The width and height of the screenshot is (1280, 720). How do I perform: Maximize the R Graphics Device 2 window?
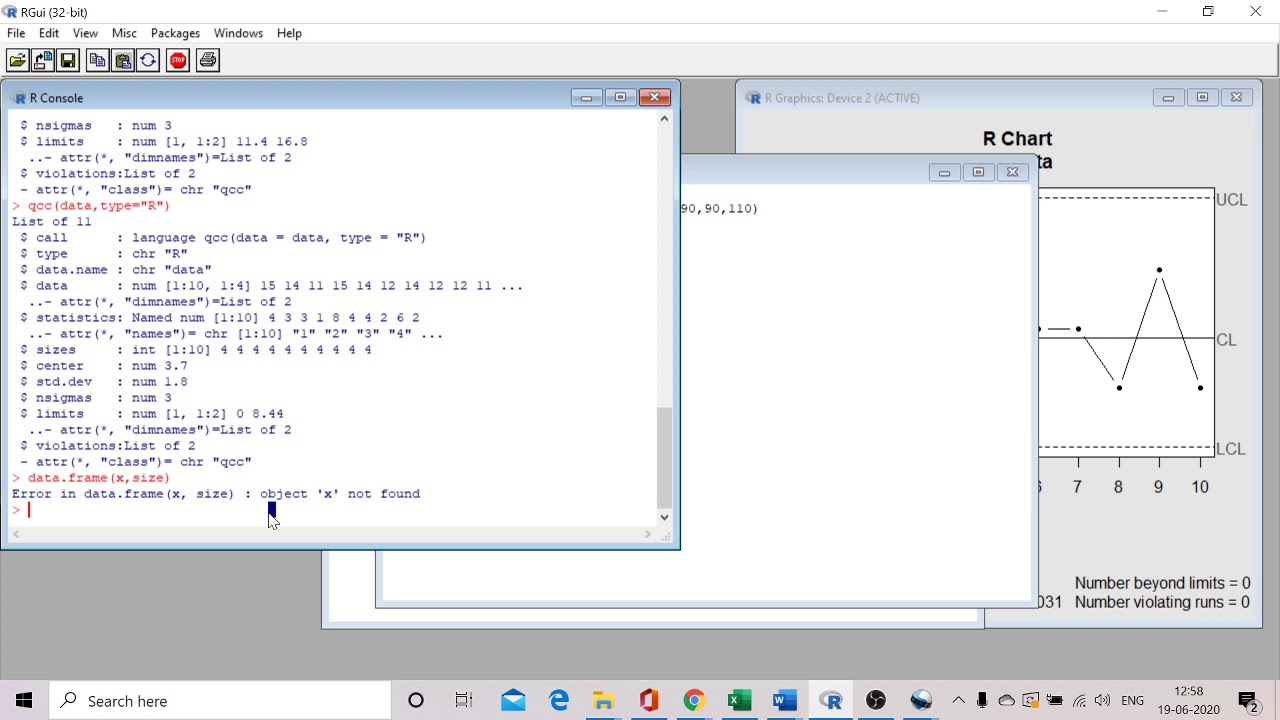[x=1202, y=97]
